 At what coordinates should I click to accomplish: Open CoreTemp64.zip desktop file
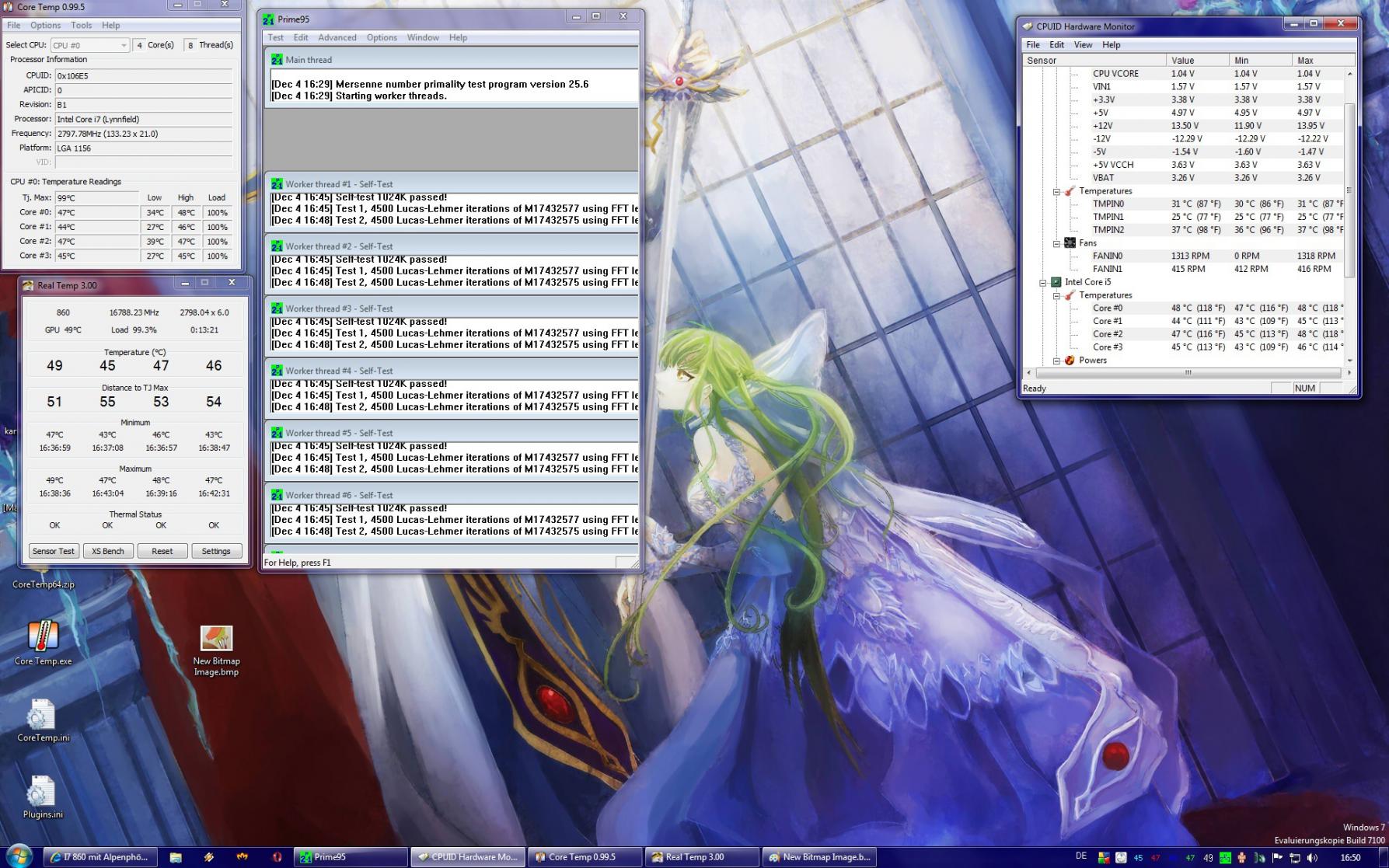coord(43,584)
